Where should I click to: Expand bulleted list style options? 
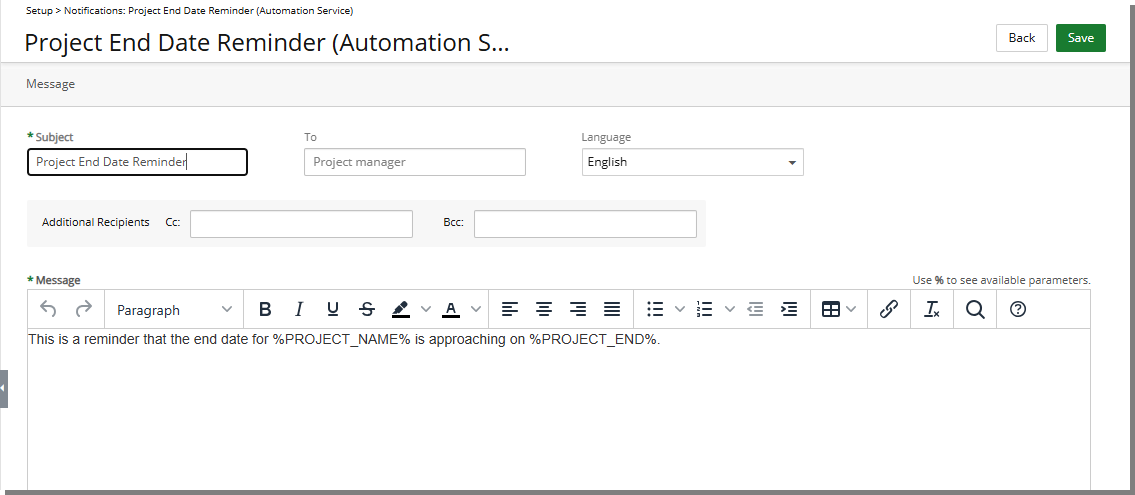[x=680, y=310]
